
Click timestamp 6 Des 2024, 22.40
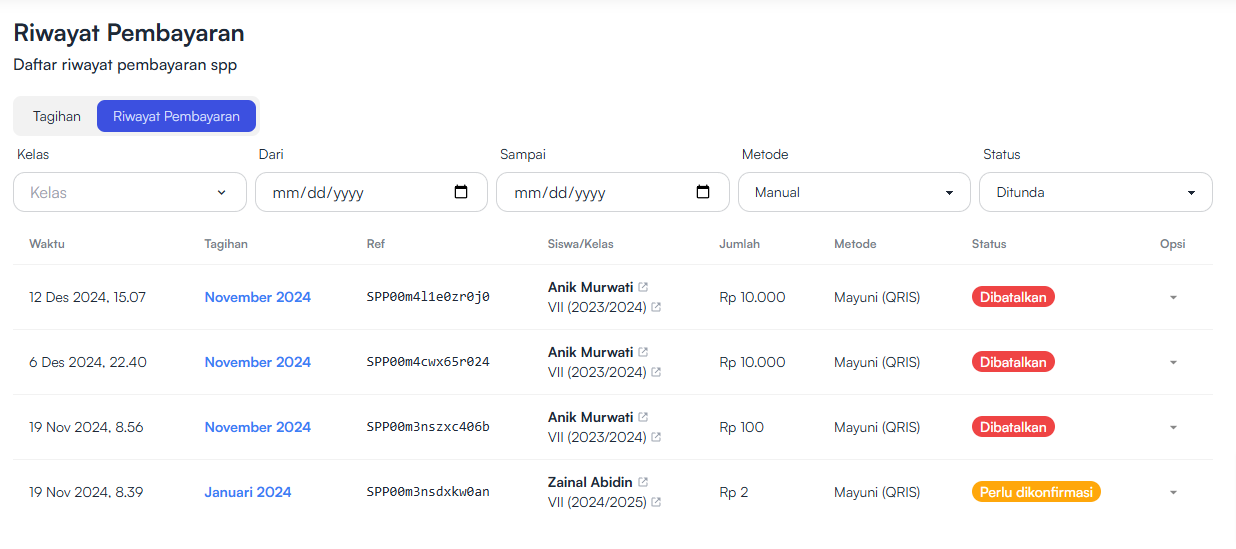pos(88,362)
